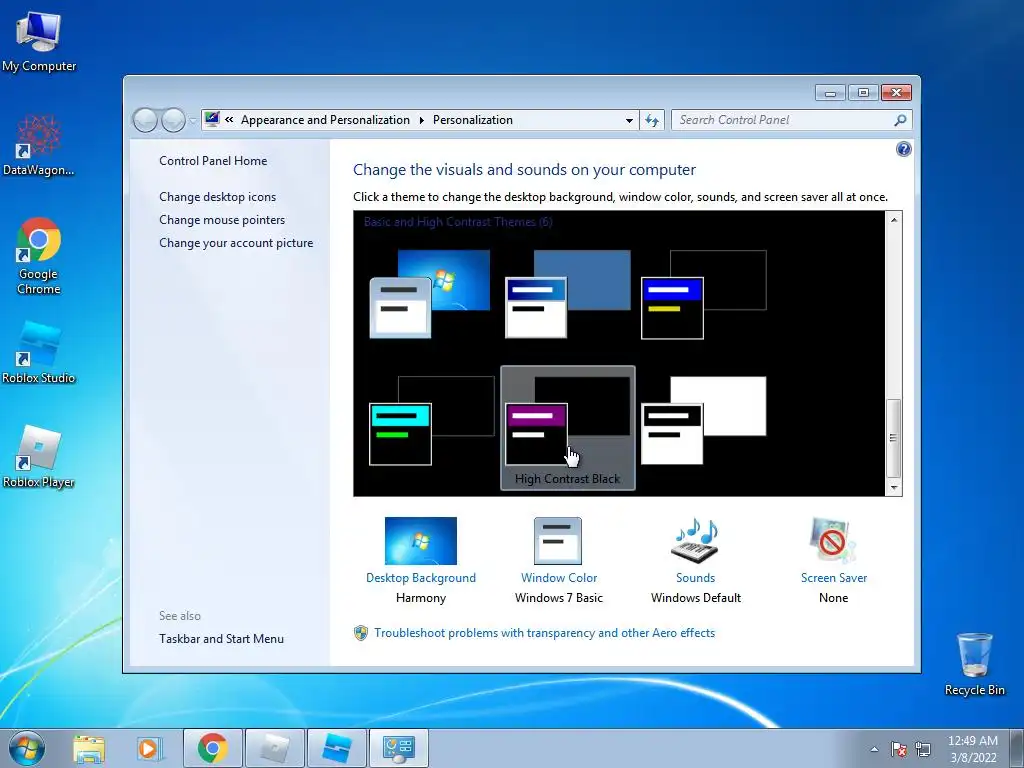Image resolution: width=1024 pixels, height=768 pixels.
Task: Open Taskbar and Start Menu link
Action: tap(221, 639)
